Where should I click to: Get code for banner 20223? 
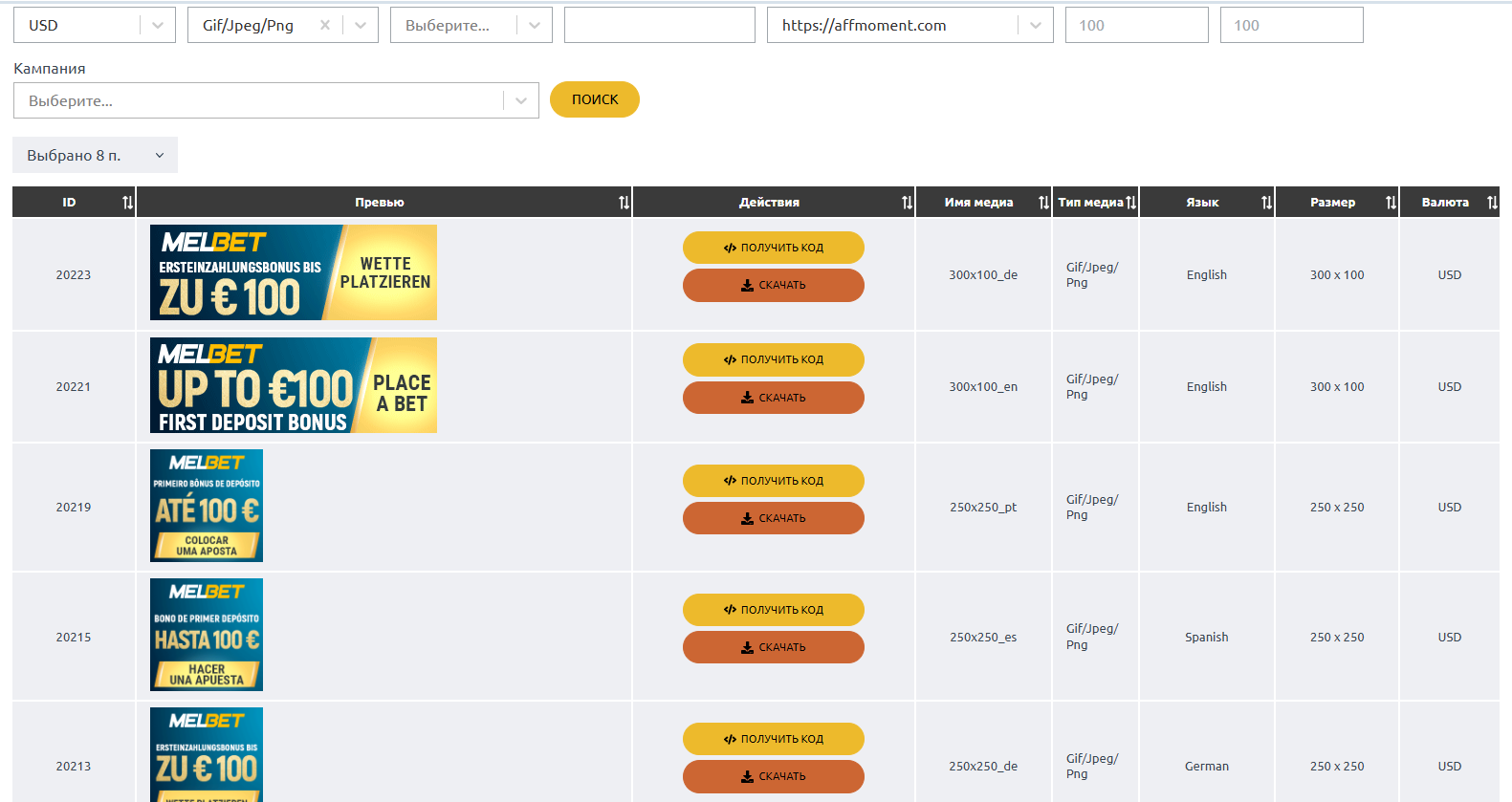(x=773, y=248)
